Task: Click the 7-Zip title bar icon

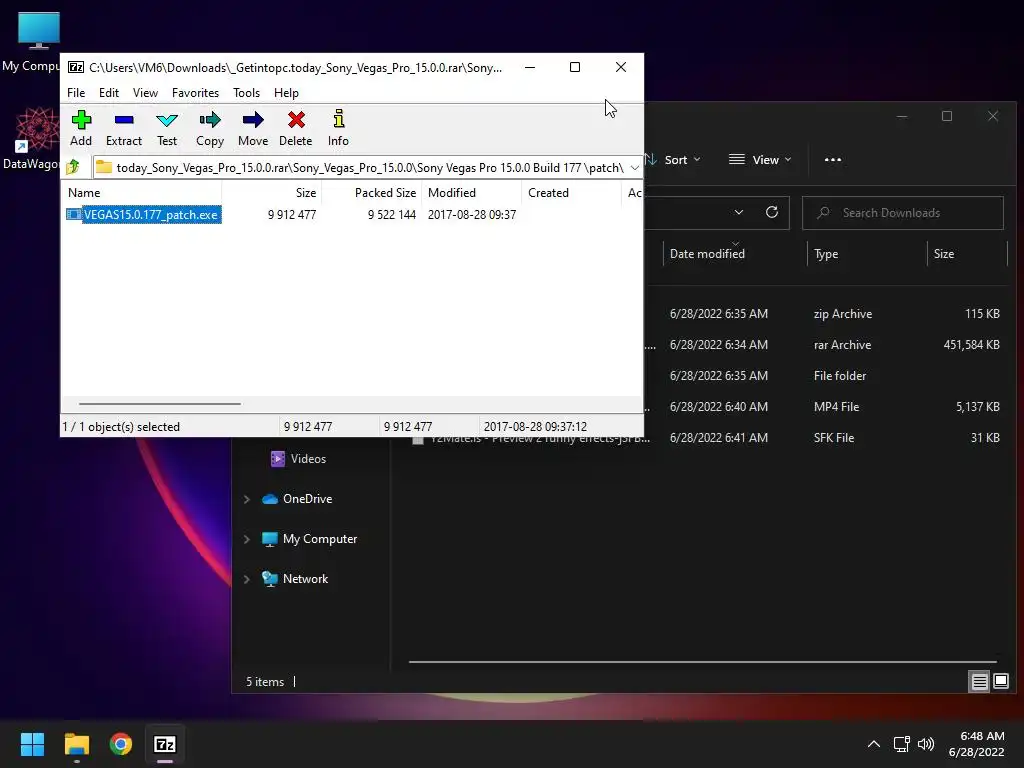Action: click(76, 67)
